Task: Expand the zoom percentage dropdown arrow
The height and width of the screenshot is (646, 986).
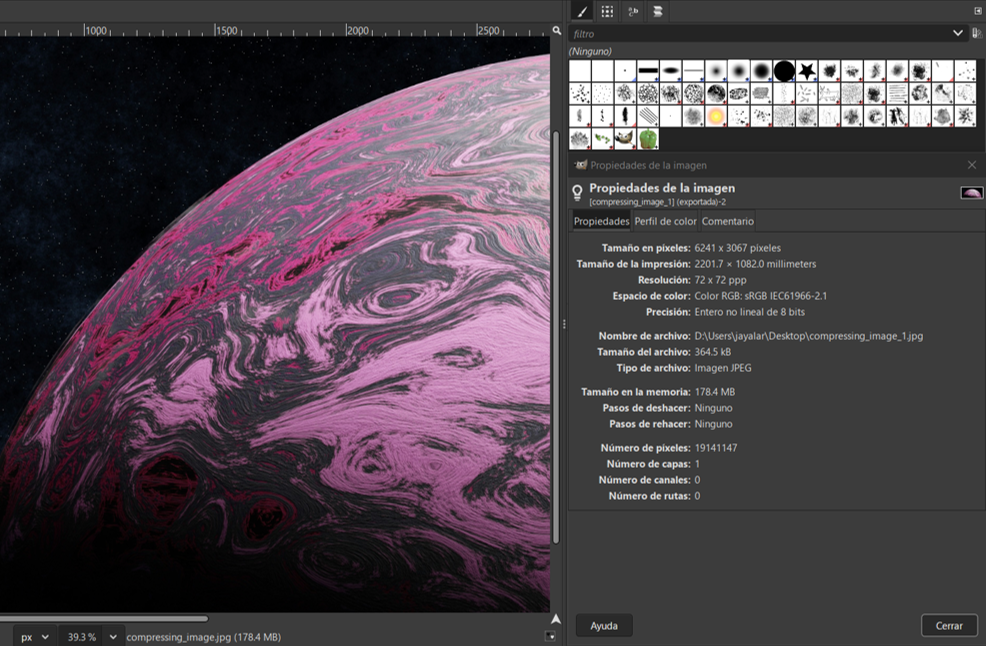Action: pyautogui.click(x=113, y=637)
